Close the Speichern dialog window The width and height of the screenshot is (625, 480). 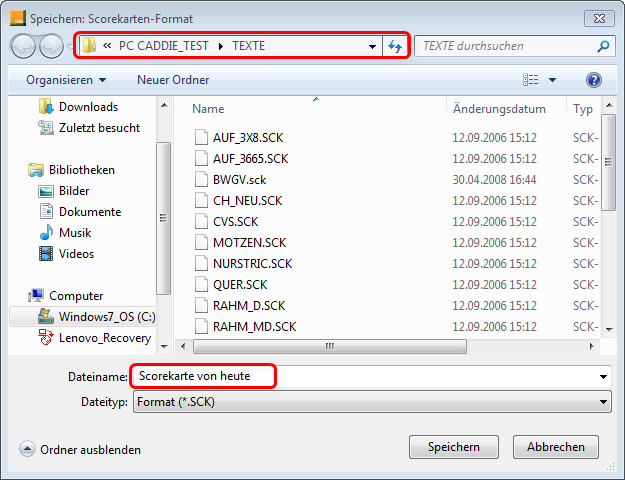click(599, 19)
